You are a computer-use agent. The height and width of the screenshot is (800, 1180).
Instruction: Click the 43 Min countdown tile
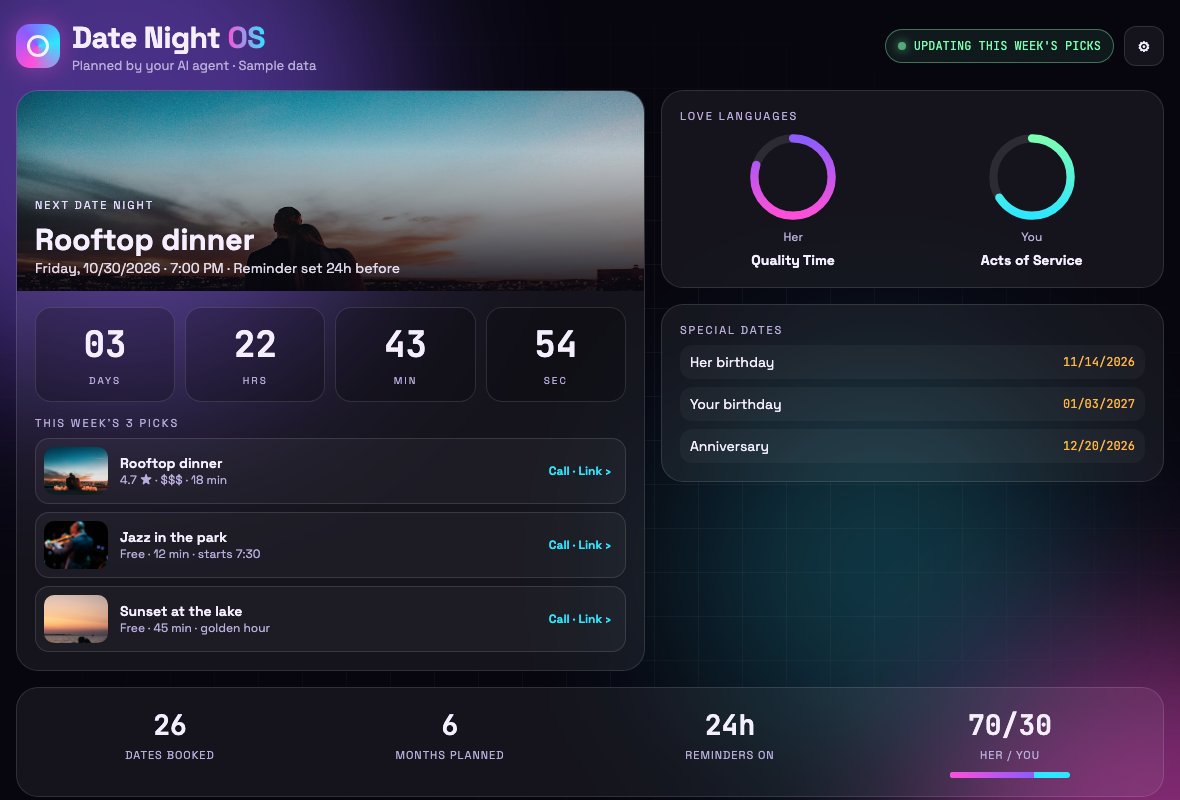(405, 354)
